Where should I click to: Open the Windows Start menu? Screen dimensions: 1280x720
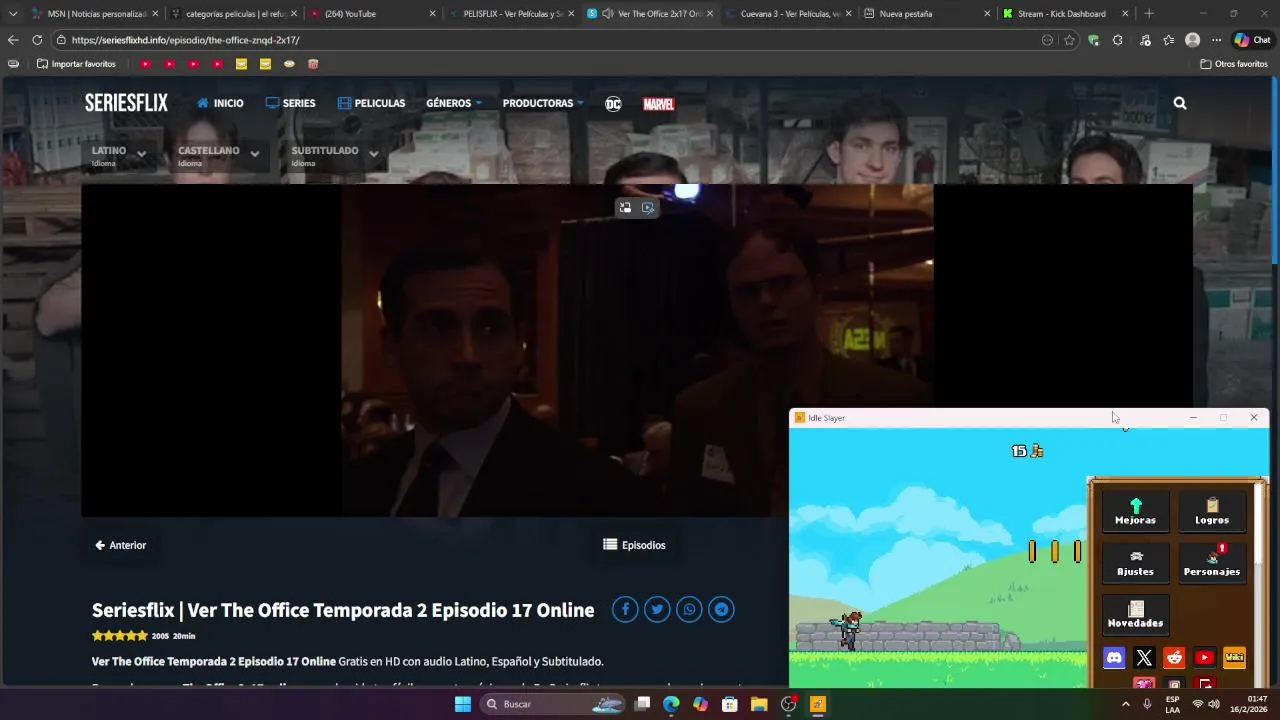463,704
